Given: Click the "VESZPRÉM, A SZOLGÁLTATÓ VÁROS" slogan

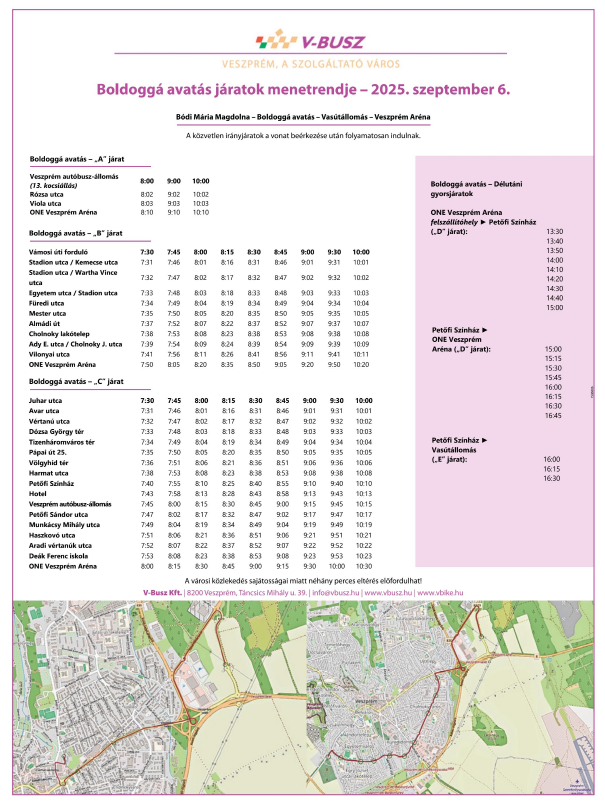Looking at the screenshot, I should tap(302, 63).
